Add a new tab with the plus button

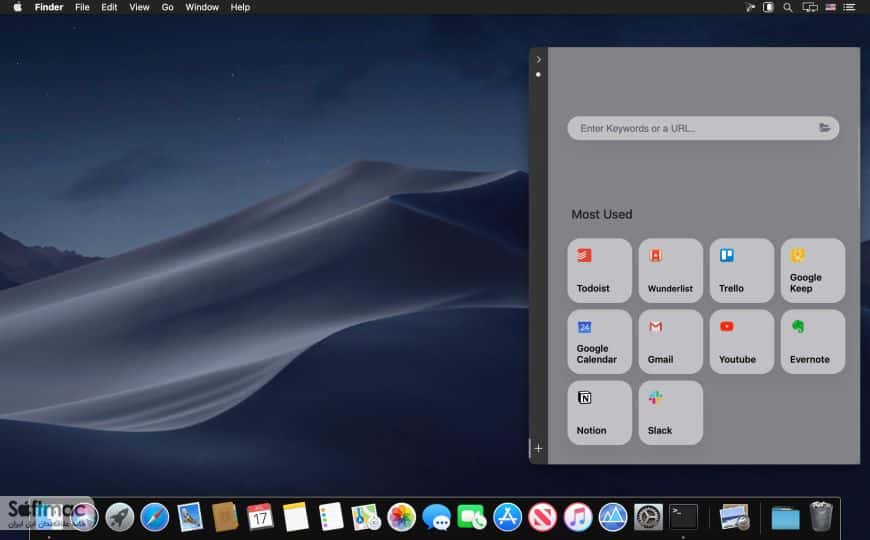point(538,448)
